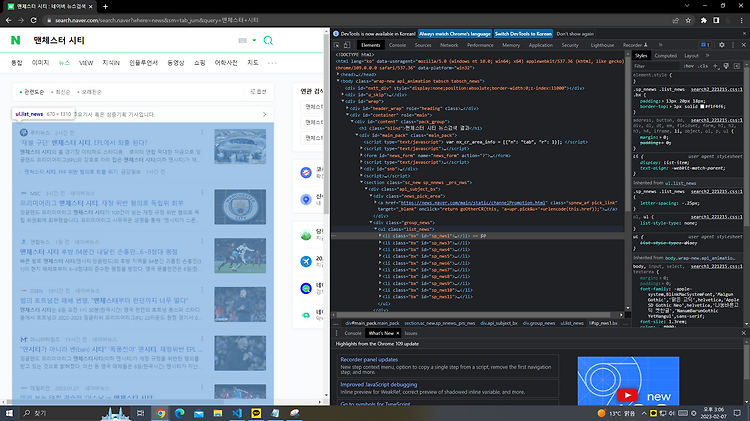Open the Network panel tab
Image resolution: width=750 pixels, height=421 pixels.
[449, 45]
